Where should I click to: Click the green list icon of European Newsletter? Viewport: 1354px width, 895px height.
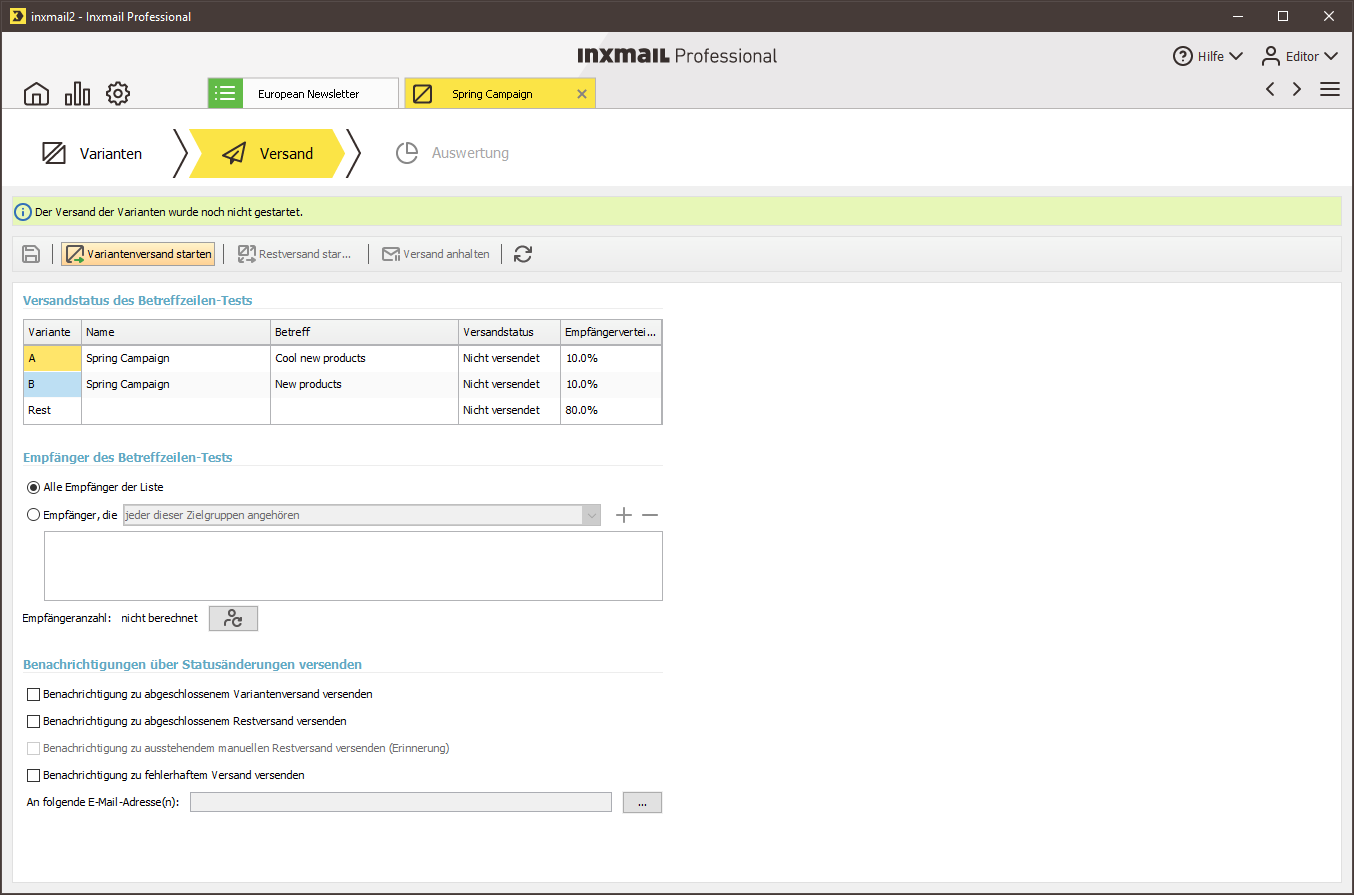(225, 93)
